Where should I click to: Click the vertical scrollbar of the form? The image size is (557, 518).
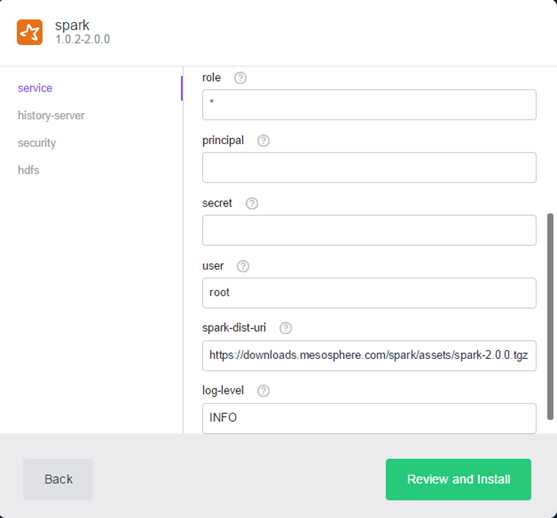tap(550, 317)
